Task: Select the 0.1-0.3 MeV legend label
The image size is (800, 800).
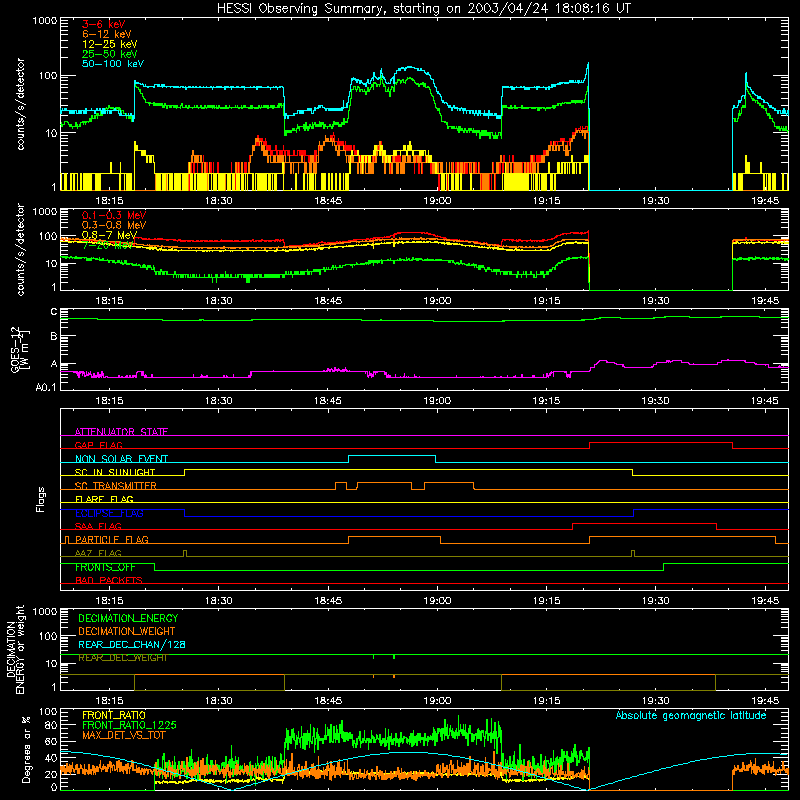Action: click(x=114, y=216)
